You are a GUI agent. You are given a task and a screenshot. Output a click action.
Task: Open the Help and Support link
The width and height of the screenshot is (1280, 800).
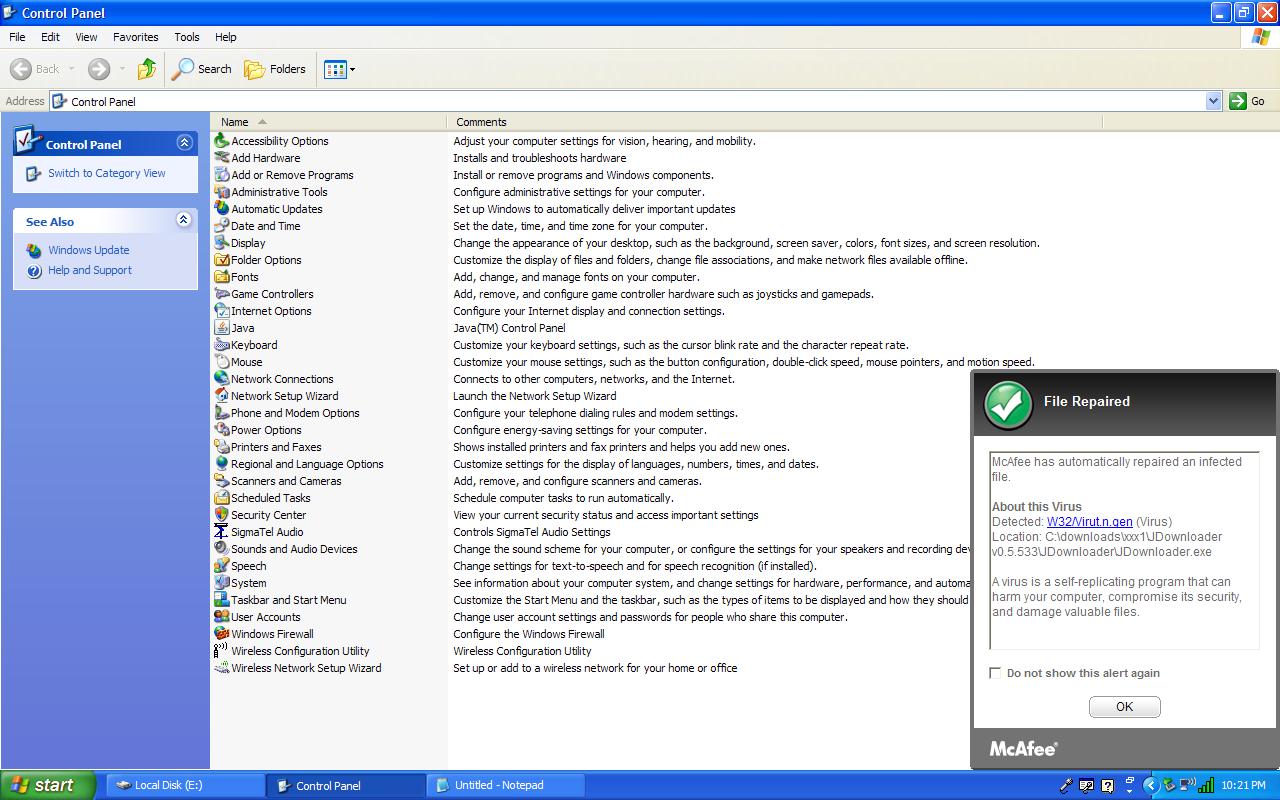(90, 270)
